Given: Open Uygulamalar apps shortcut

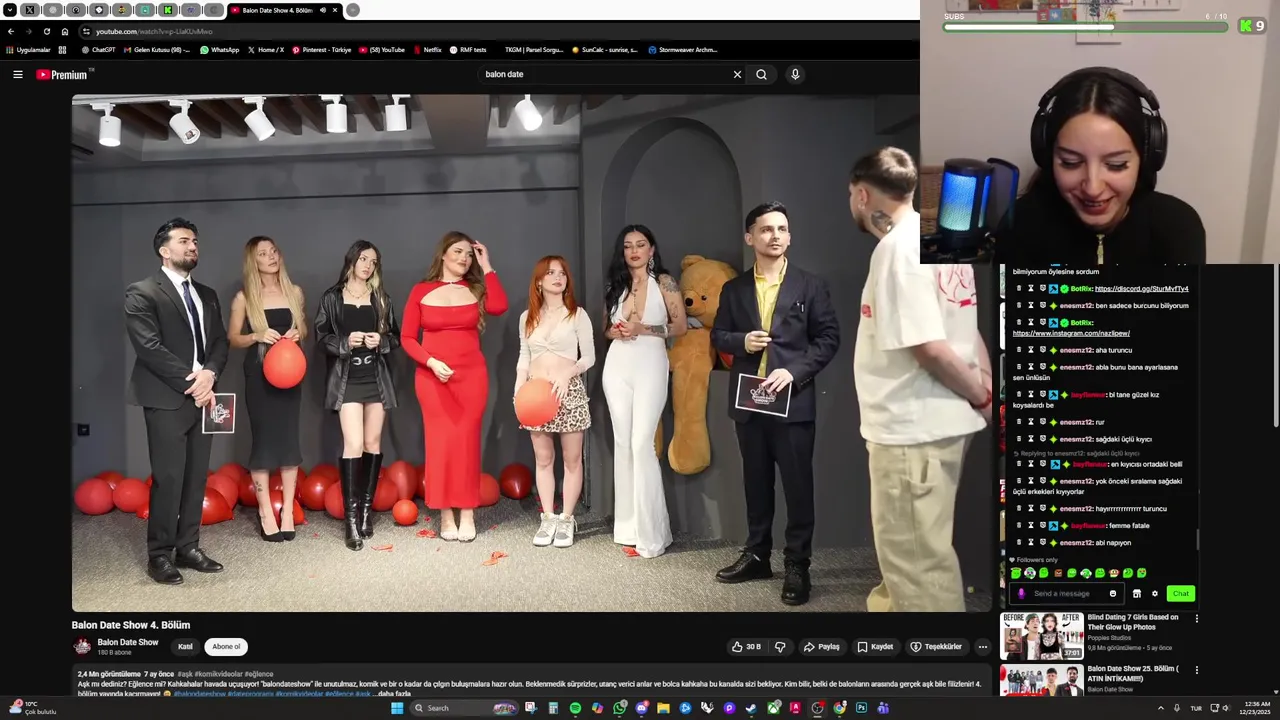Looking at the screenshot, I should pyautogui.click(x=28, y=50).
